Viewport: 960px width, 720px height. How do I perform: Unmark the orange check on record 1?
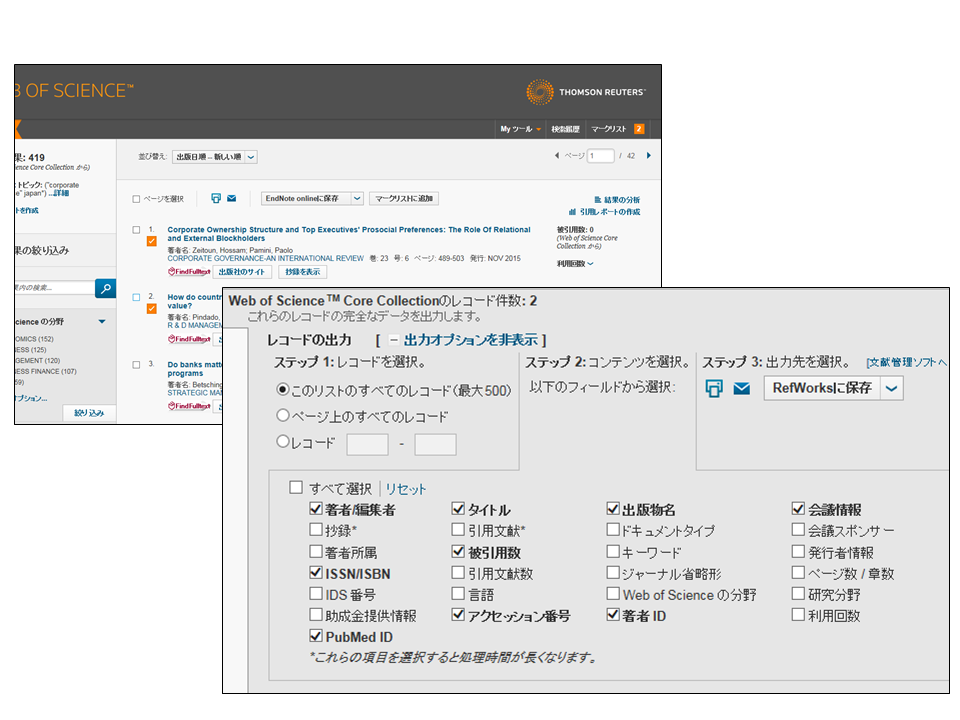151,242
